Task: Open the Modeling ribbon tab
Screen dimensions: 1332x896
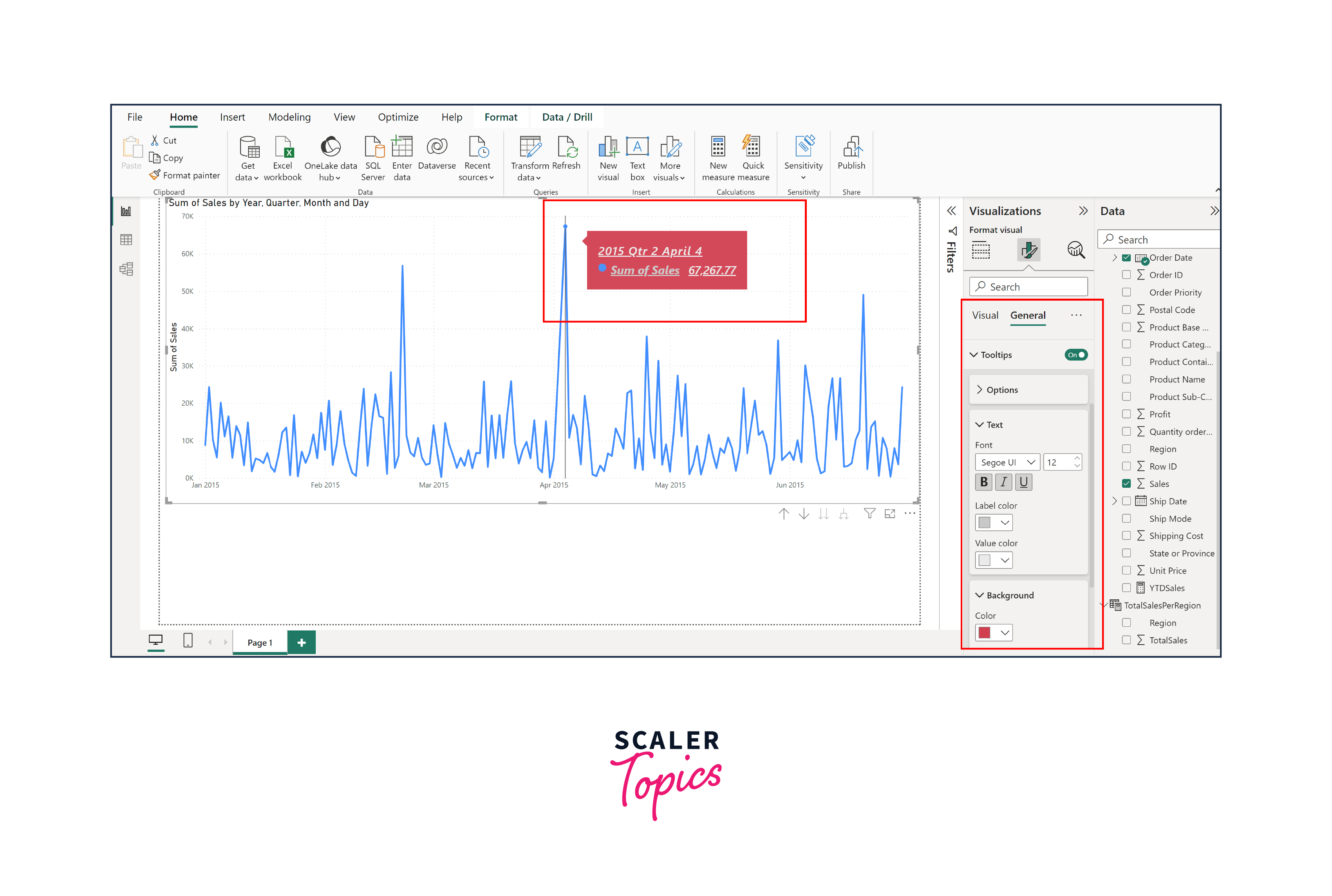Action: click(289, 117)
